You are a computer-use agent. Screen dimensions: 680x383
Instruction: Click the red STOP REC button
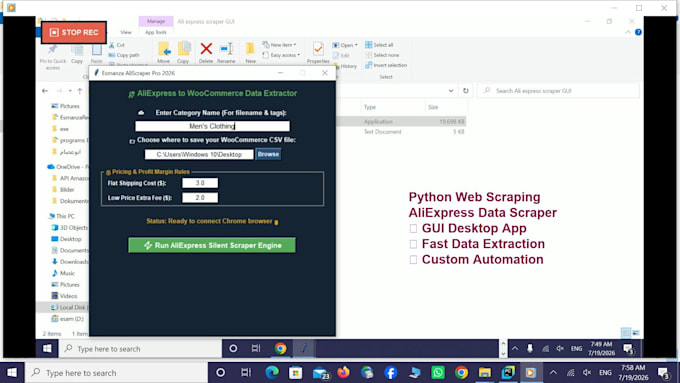74,33
